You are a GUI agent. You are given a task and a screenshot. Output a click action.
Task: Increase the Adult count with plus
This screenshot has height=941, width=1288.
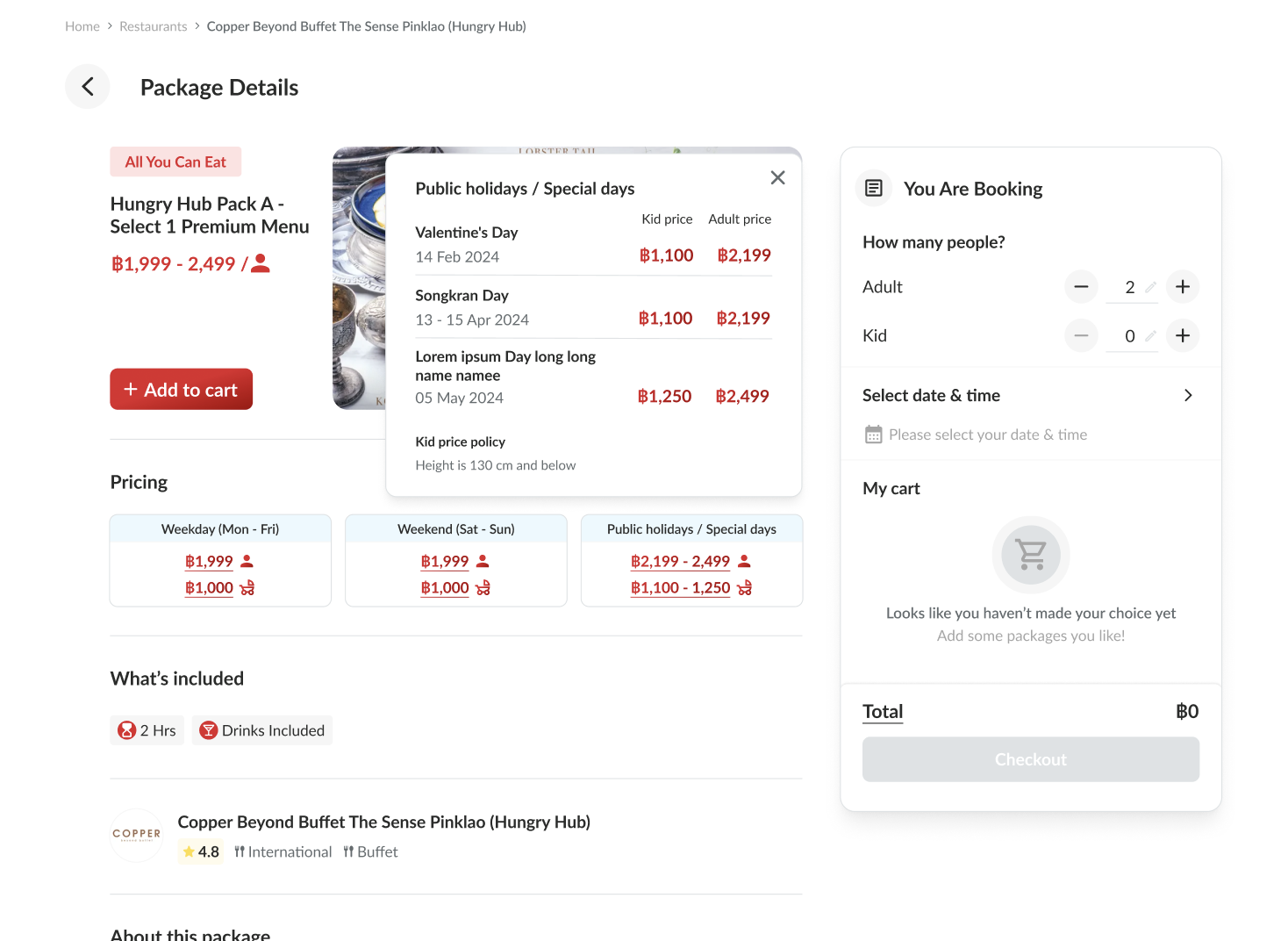(x=1183, y=287)
